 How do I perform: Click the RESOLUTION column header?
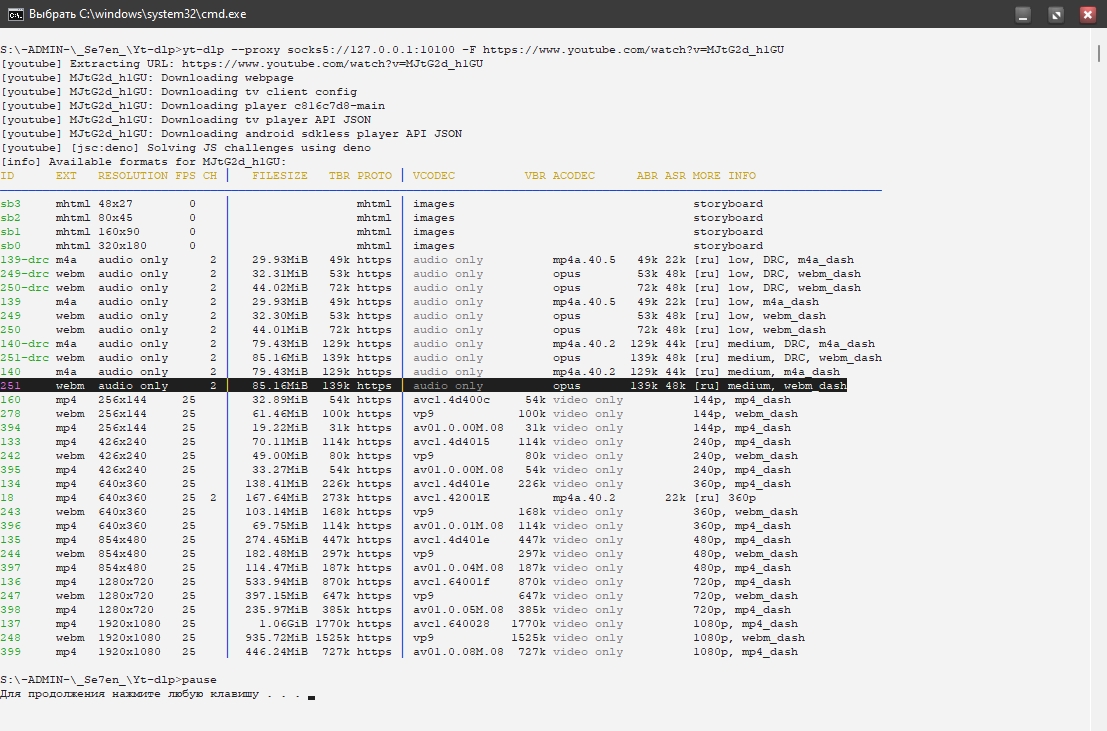(132, 176)
